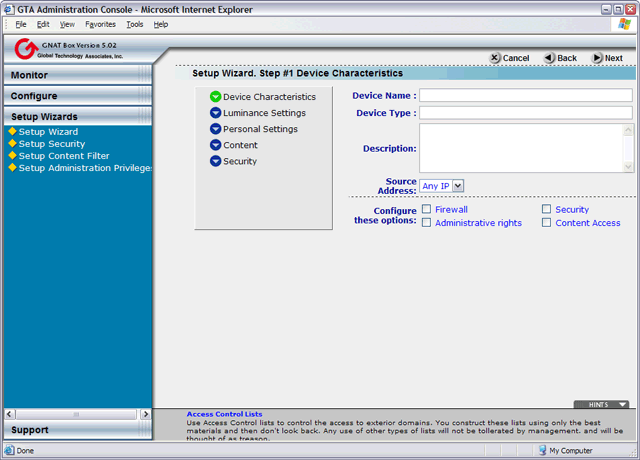The width and height of the screenshot is (640, 460).
Task: Click the My Computer status bar icon
Action: (x=542, y=450)
